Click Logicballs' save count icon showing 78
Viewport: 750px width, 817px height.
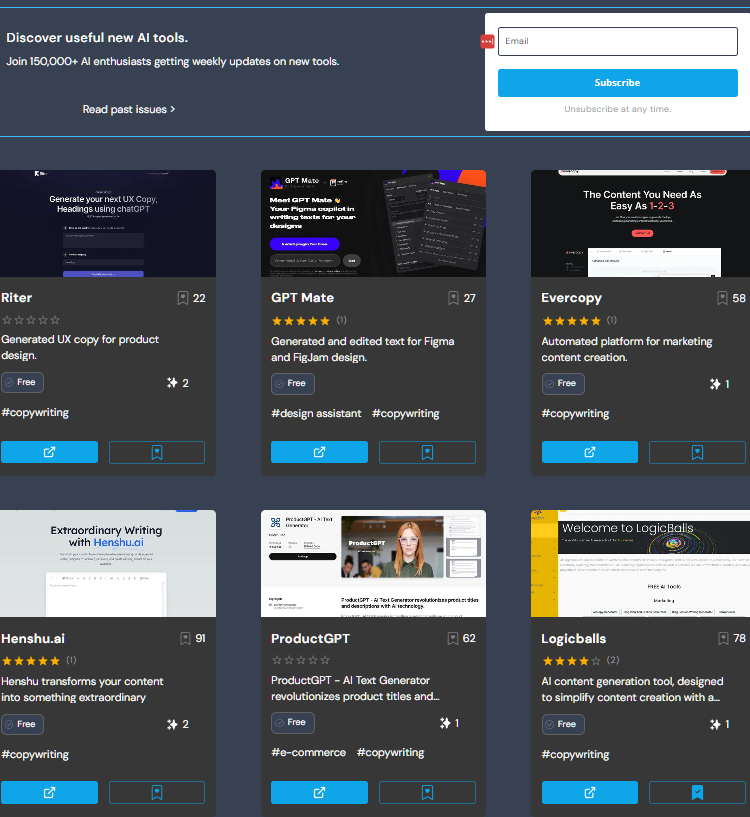pyautogui.click(x=723, y=638)
